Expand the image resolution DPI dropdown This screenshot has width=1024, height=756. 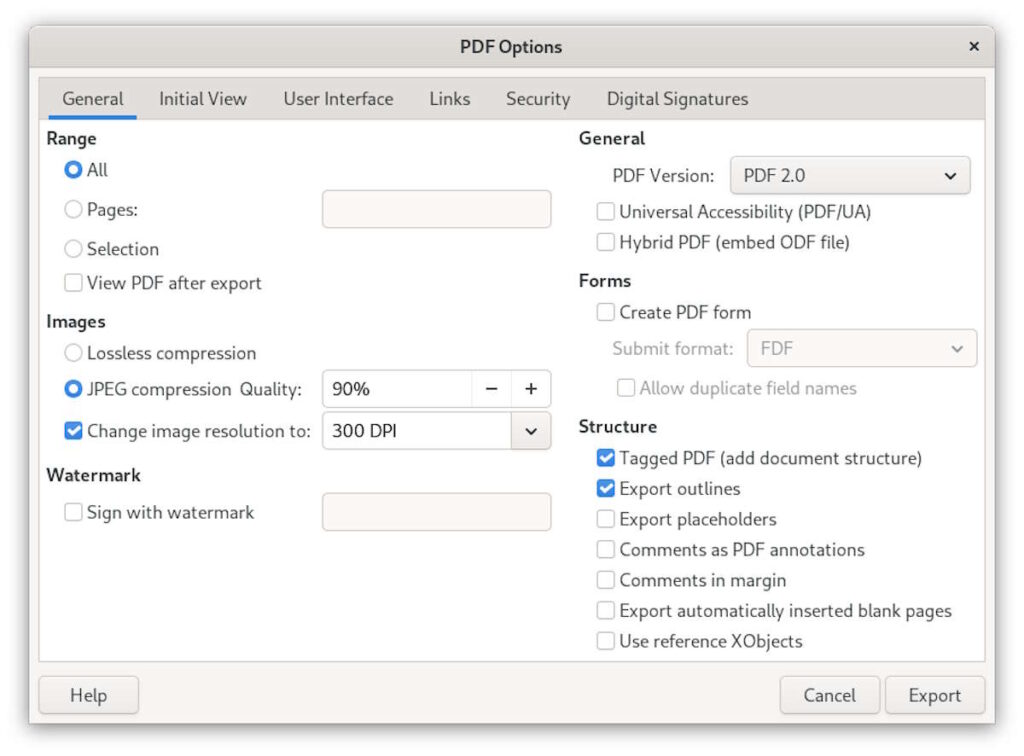[x=533, y=431]
